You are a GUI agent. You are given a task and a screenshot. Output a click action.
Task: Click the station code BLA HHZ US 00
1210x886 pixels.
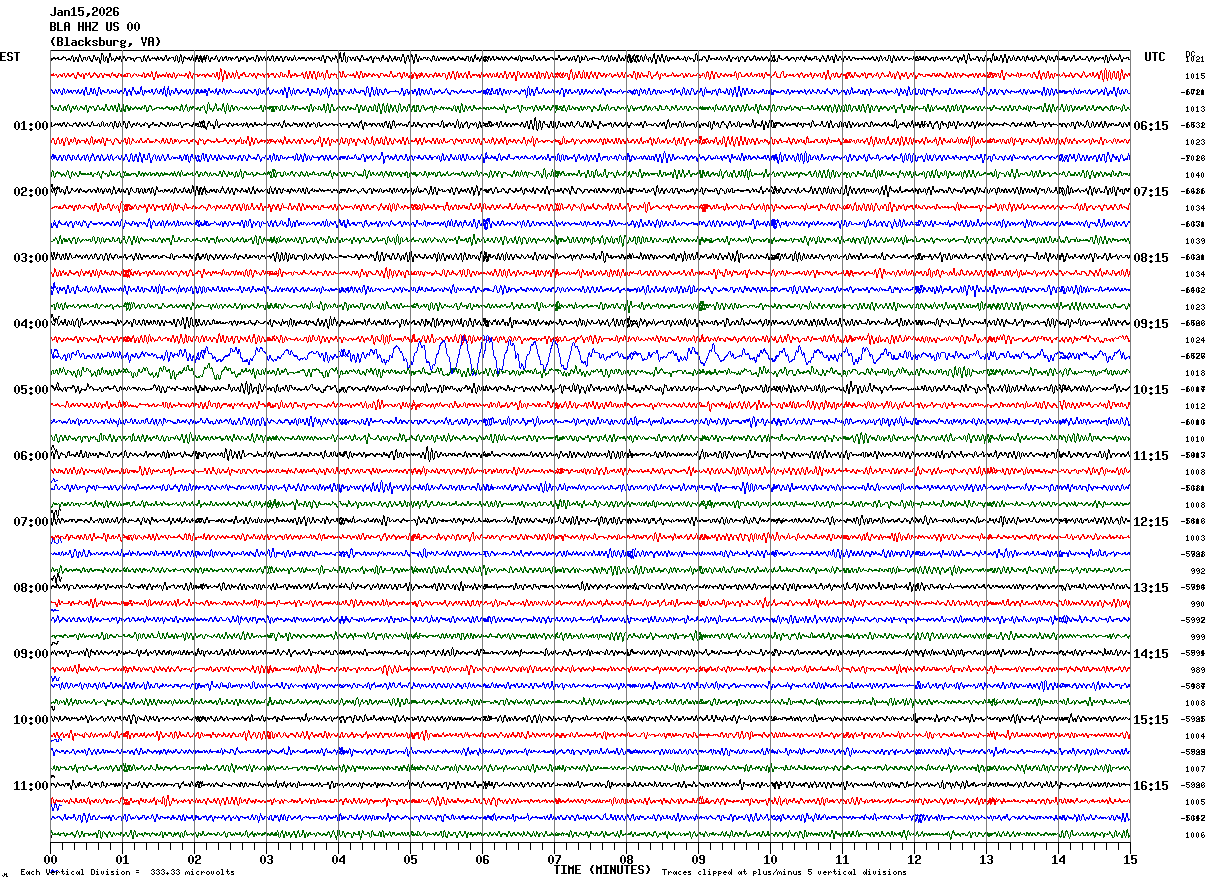point(95,27)
